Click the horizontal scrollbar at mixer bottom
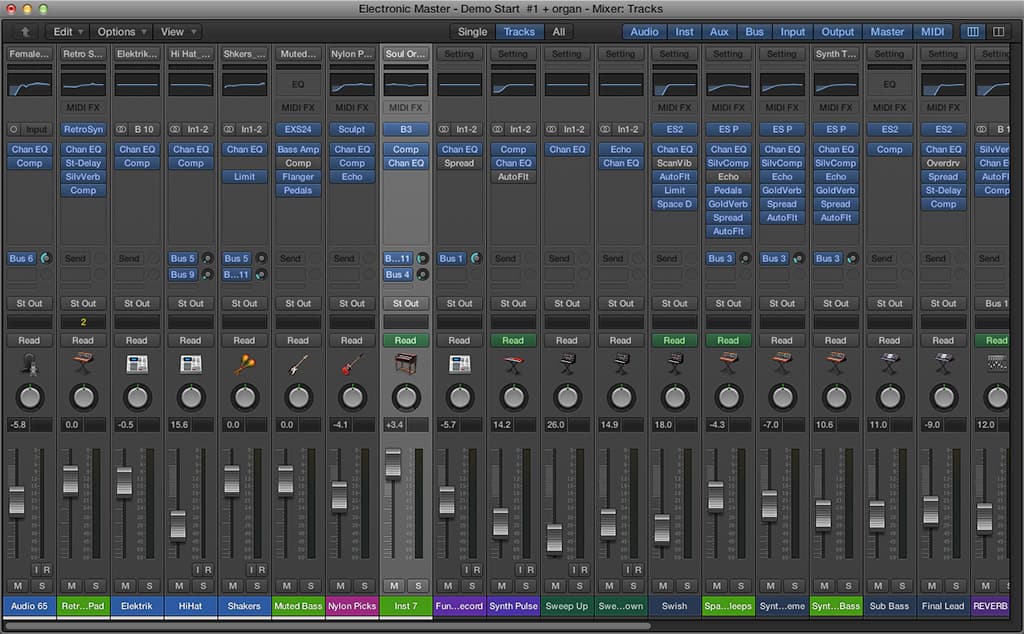This screenshot has width=1024, height=634. (x=327, y=626)
